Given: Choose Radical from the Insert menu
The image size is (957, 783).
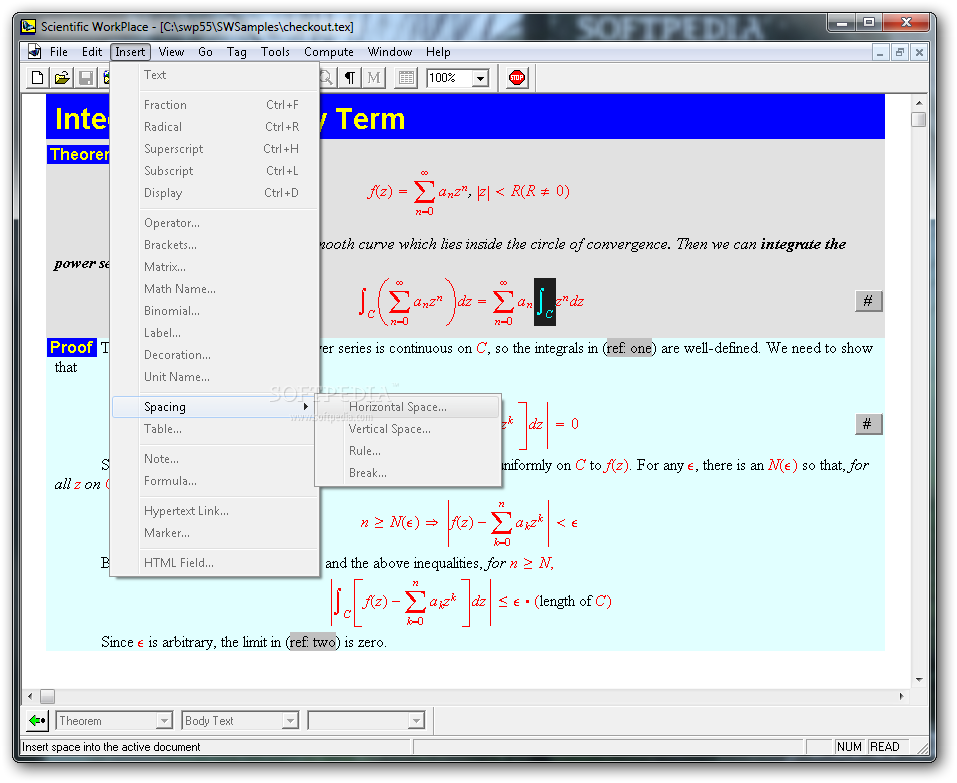Looking at the screenshot, I should 215,127.
